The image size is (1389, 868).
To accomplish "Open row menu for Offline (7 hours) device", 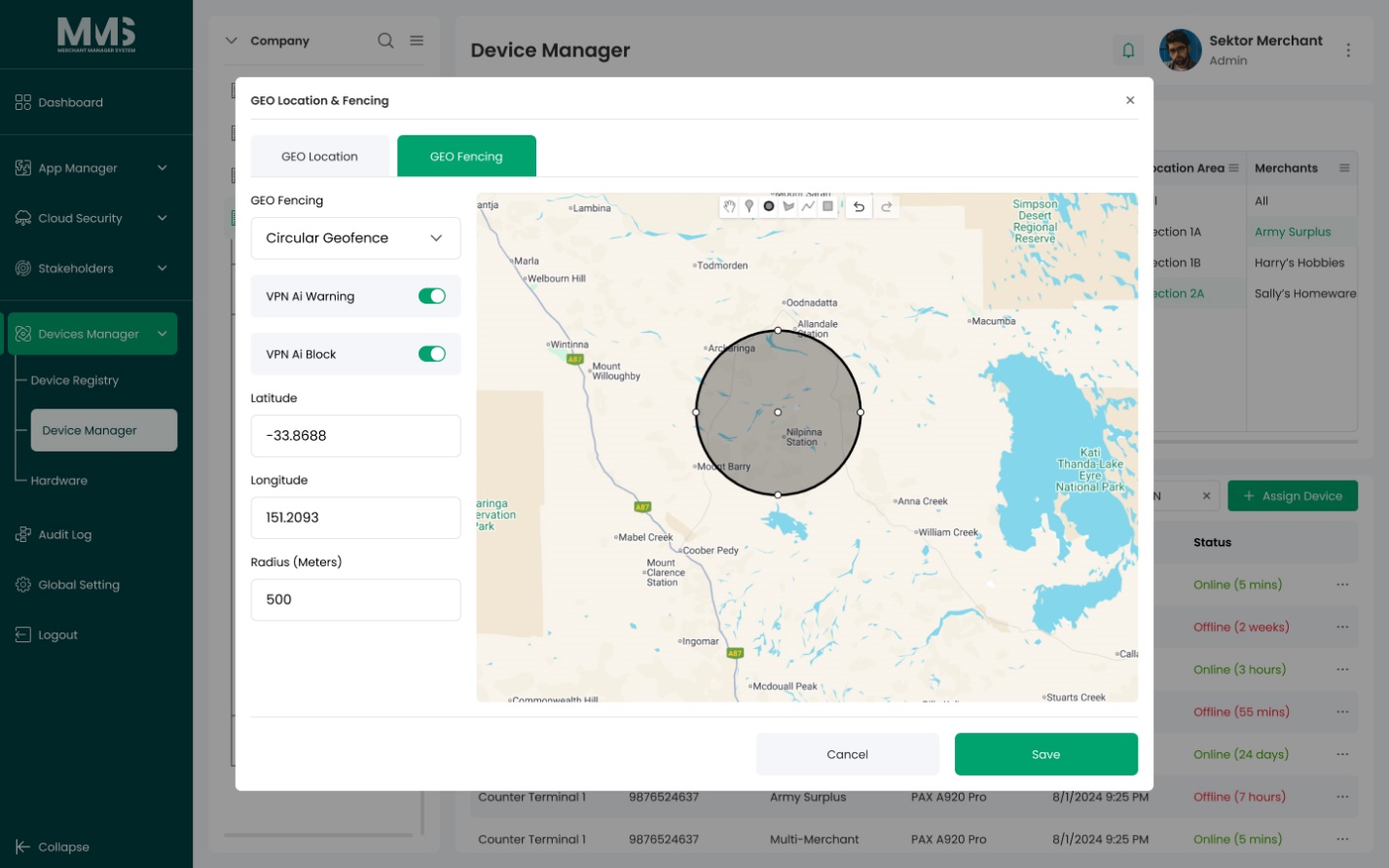I will tap(1342, 797).
